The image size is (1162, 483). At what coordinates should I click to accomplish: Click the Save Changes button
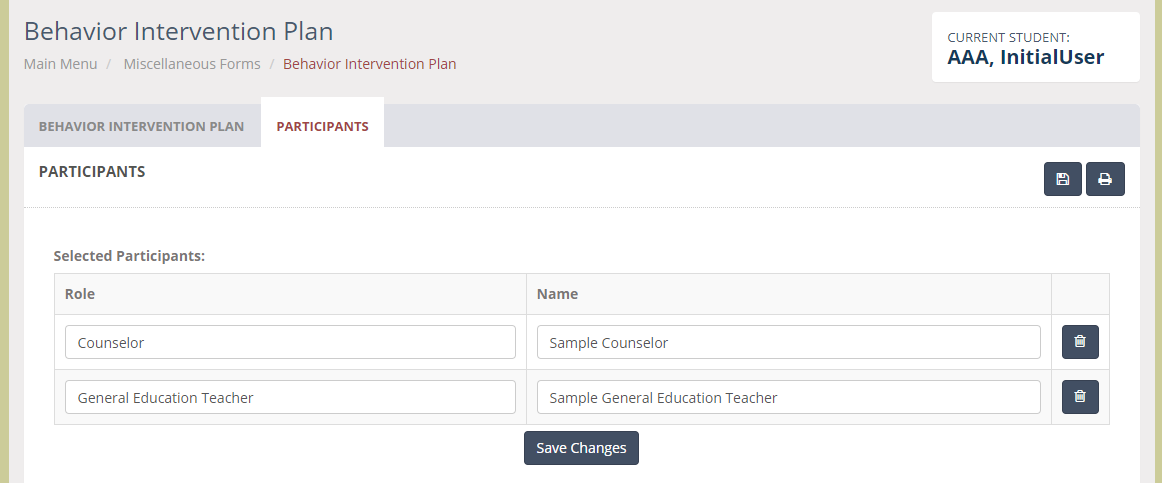[581, 448]
